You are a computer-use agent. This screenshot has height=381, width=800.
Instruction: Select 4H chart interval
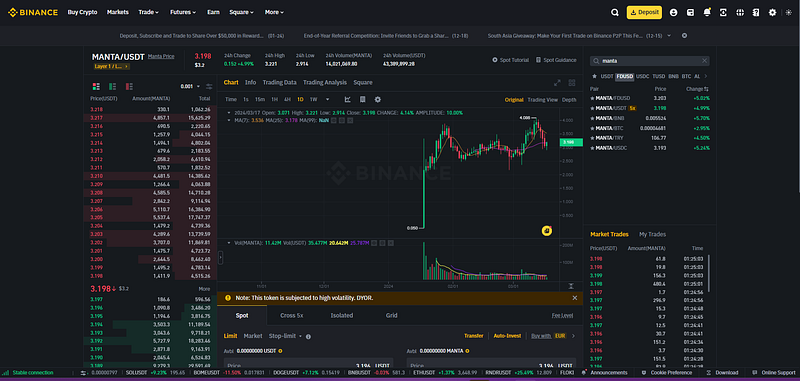[x=287, y=99]
